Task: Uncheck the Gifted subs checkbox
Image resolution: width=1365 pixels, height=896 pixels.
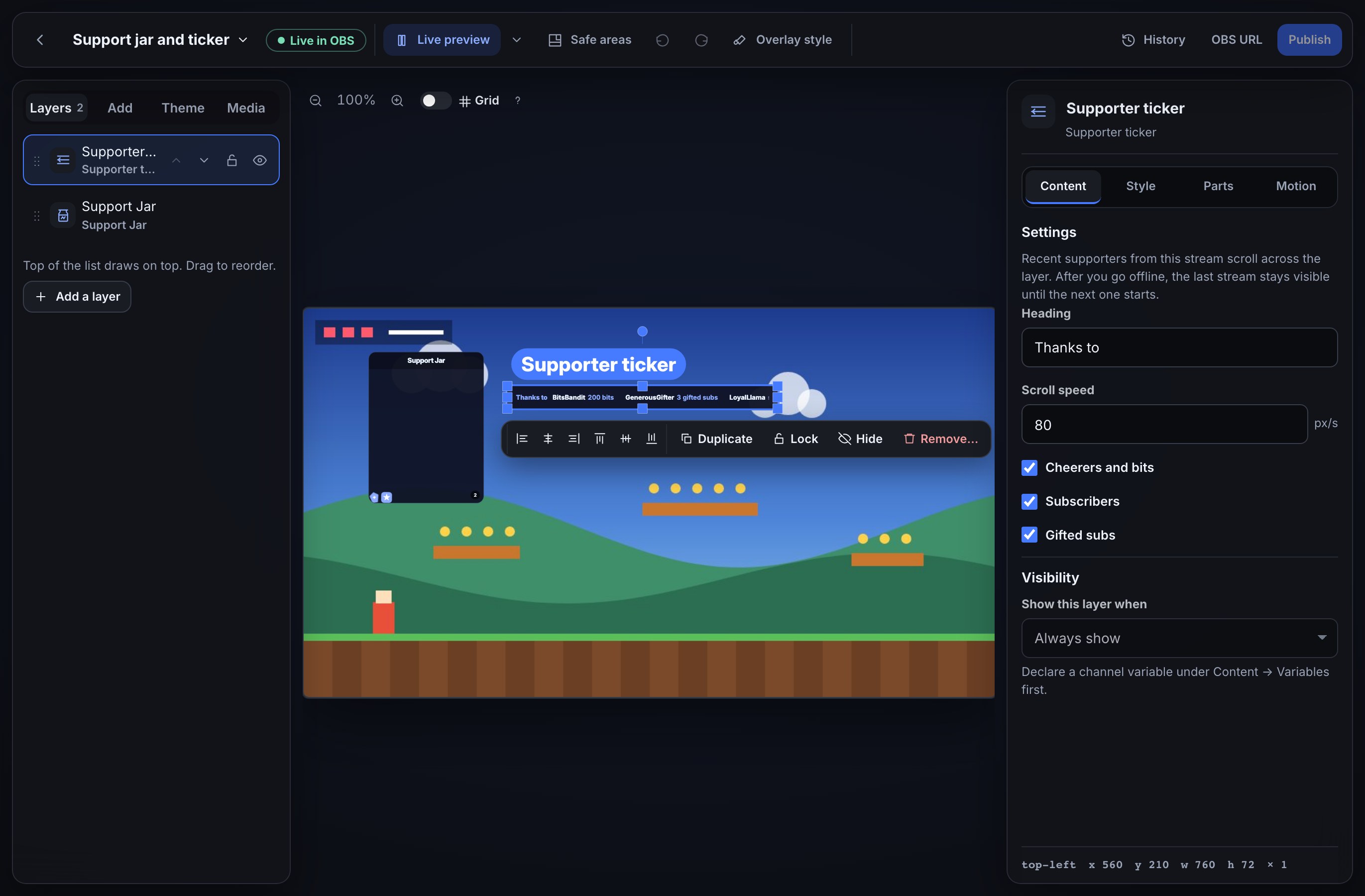Action: coord(1029,535)
